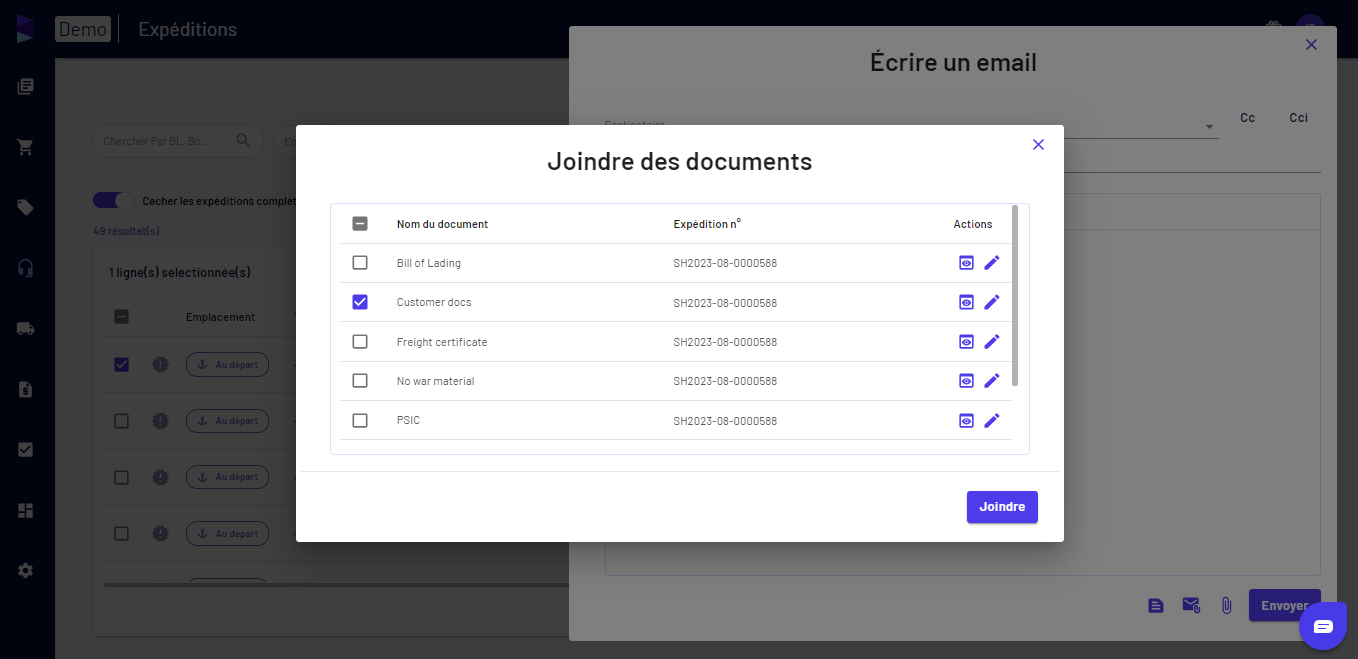The width and height of the screenshot is (1358, 659).
Task: Click the Customer docs document name
Action: point(434,302)
